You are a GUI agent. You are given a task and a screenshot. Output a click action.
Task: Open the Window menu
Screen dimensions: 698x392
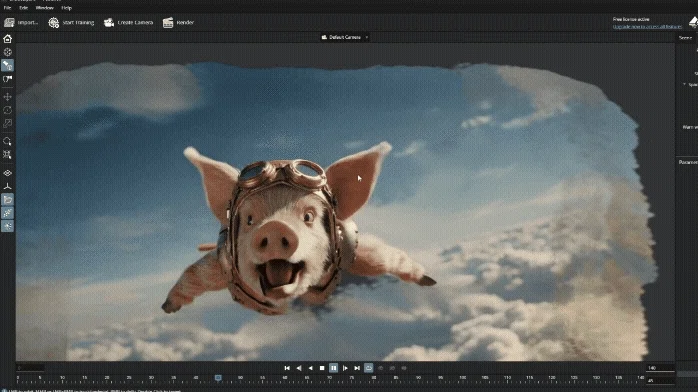point(45,8)
